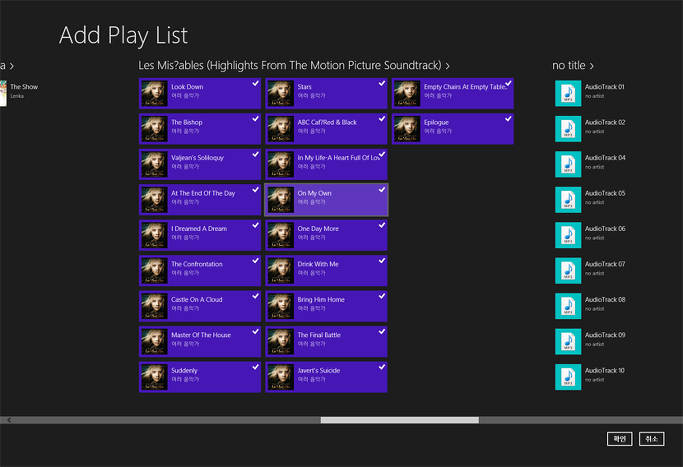683x467 pixels.
Task: Click the horizontal scrollbar thumb
Action: coord(400,420)
